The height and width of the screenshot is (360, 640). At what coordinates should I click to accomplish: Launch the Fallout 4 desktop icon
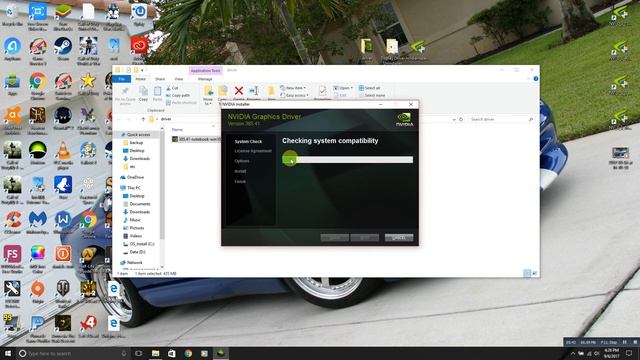88,151
